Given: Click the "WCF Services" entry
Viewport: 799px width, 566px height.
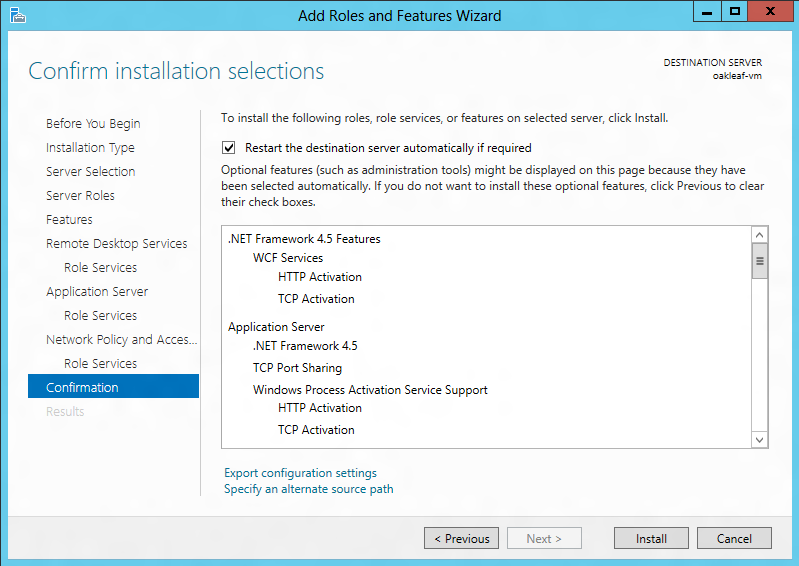Looking at the screenshot, I should 288,258.
